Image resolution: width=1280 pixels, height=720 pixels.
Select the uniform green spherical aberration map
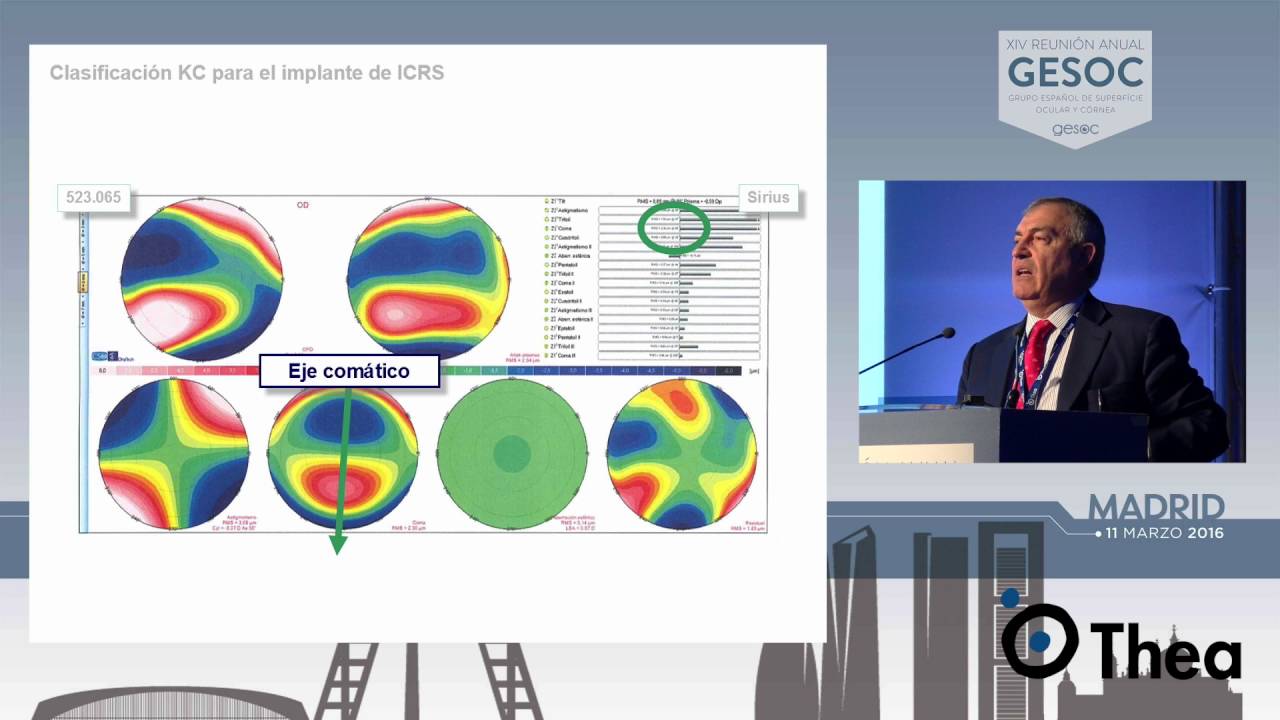[x=512, y=453]
